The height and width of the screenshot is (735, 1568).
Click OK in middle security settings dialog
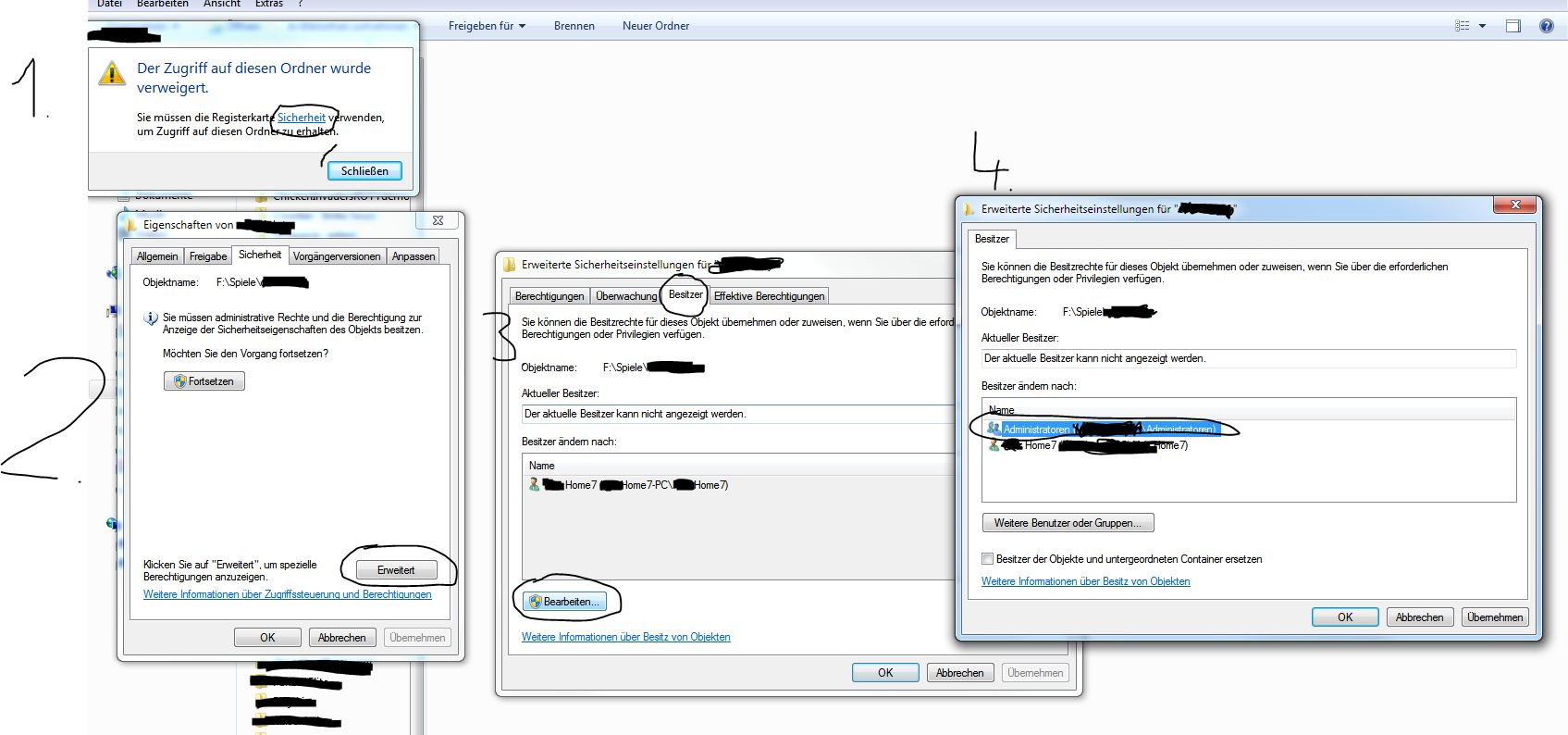pos(885,673)
